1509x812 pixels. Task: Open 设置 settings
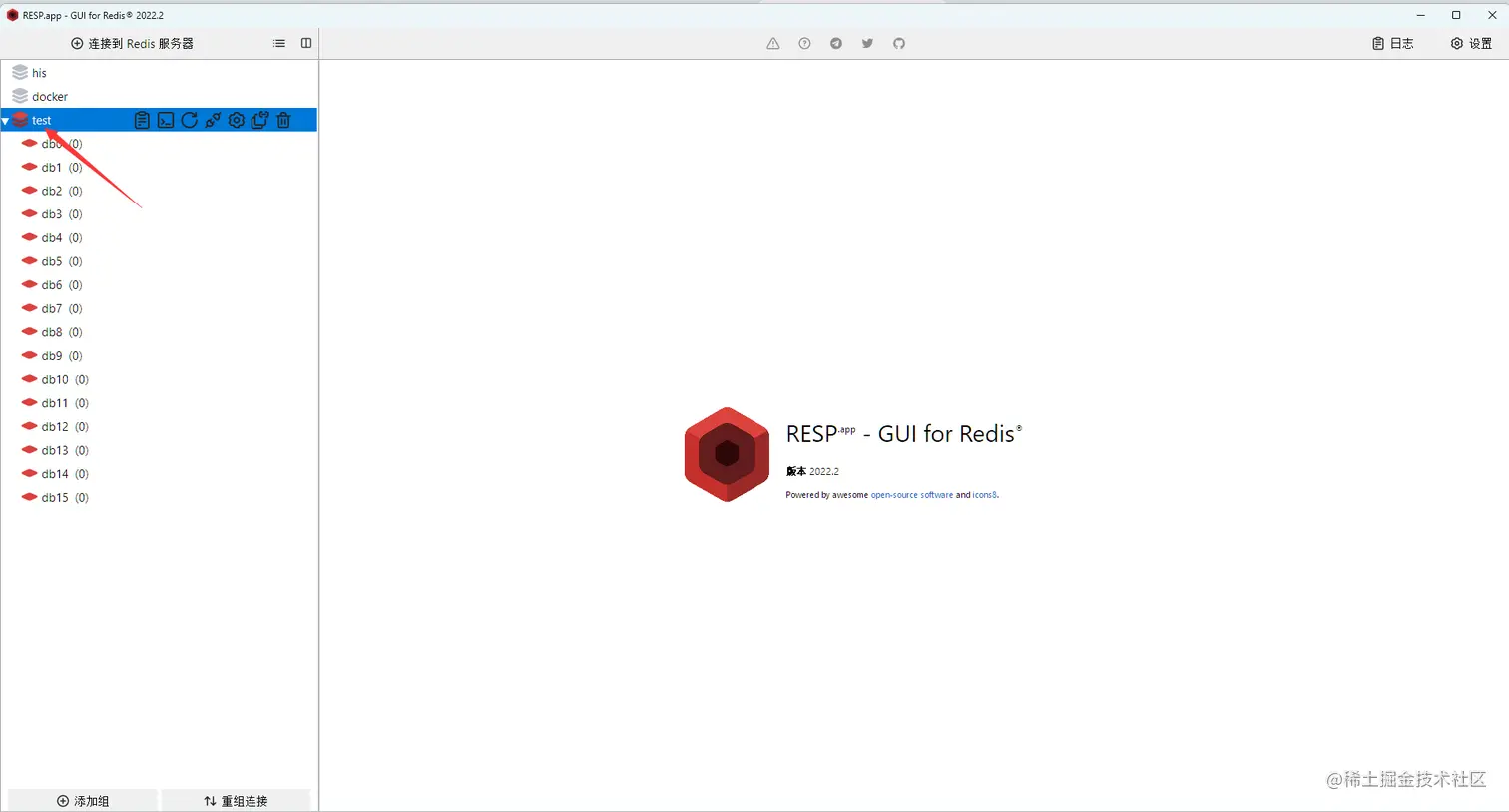click(x=1471, y=43)
